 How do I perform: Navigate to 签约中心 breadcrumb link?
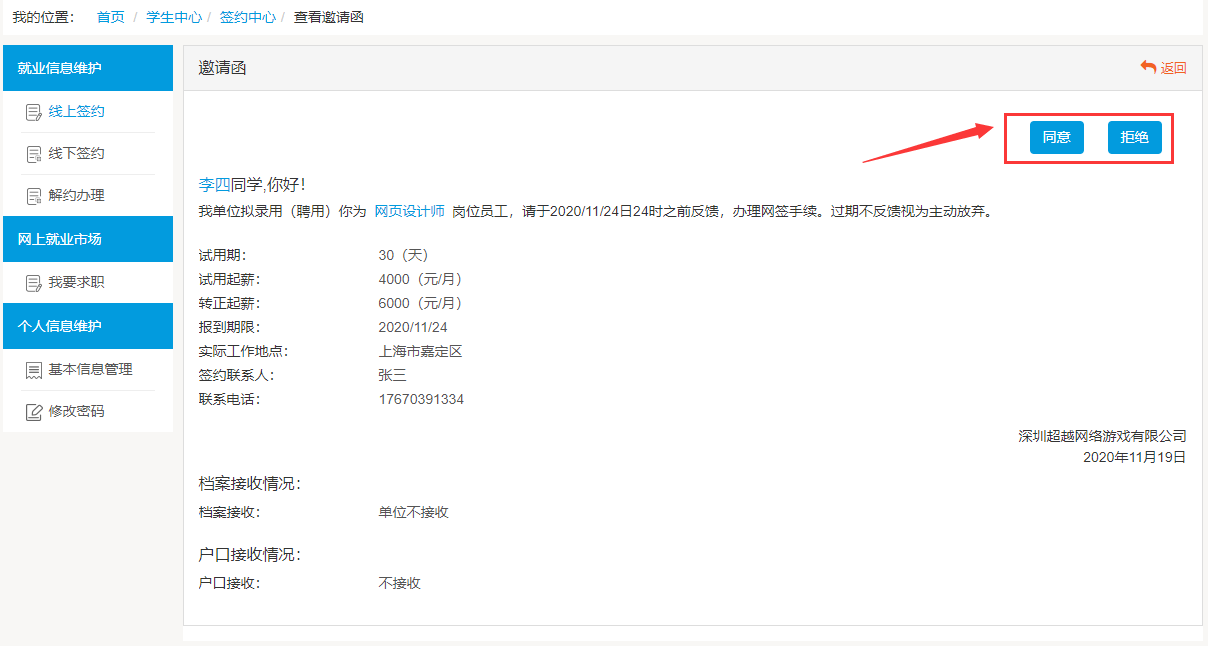click(247, 17)
